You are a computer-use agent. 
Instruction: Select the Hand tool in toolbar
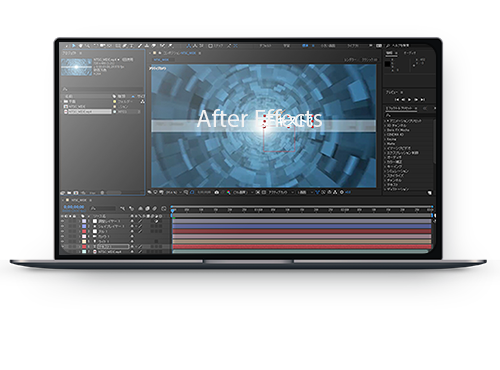[x=81, y=46]
